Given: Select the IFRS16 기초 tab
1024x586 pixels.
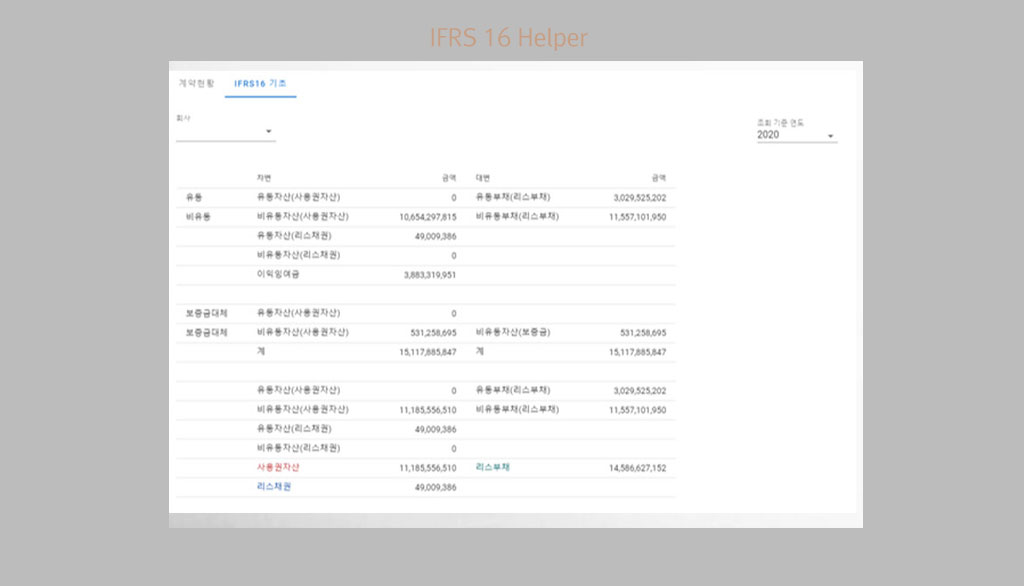Looking at the screenshot, I should [260, 83].
